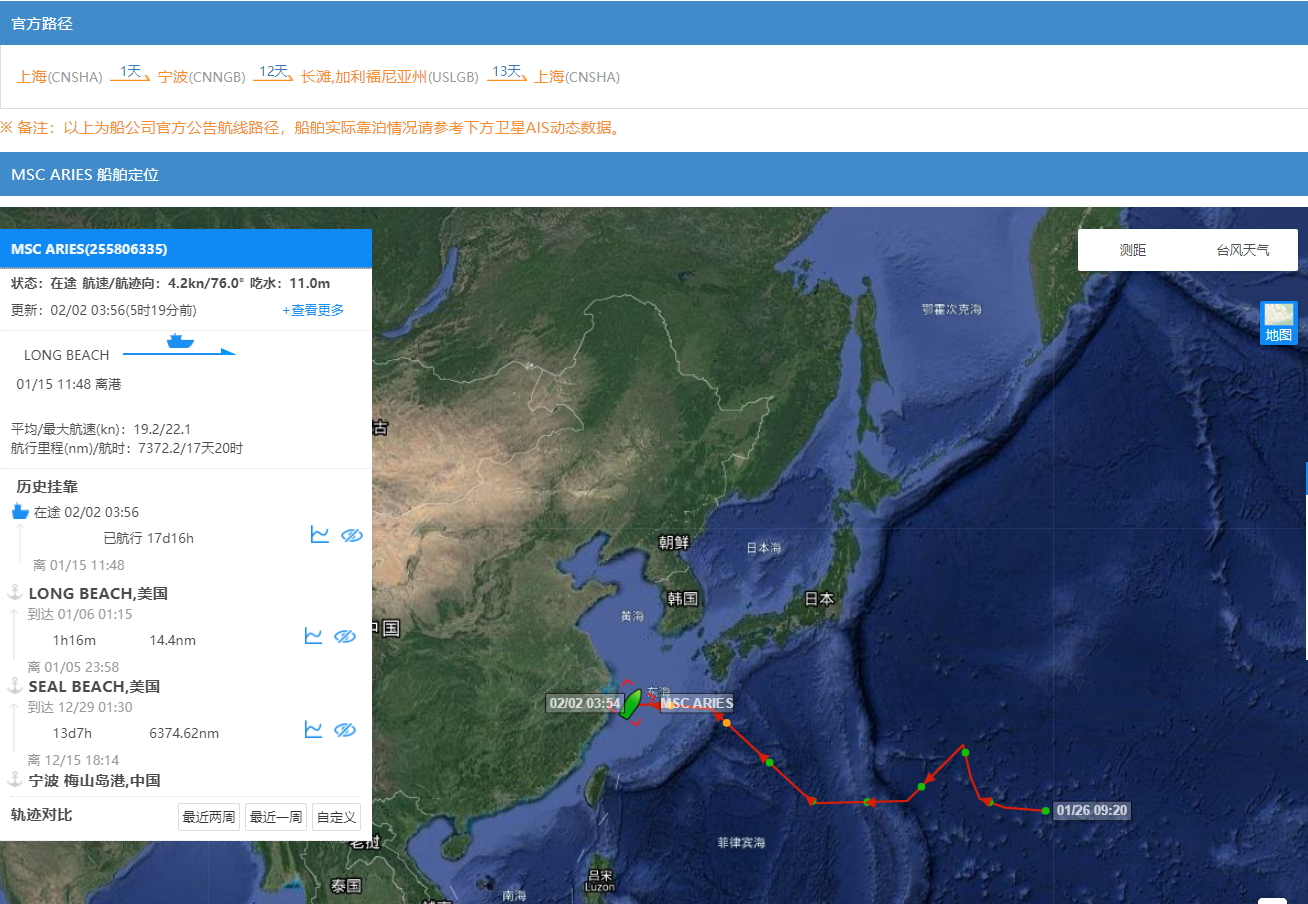Click the orange track point near MSC ARIES label
The height and width of the screenshot is (904, 1308).
pyautogui.click(x=726, y=722)
